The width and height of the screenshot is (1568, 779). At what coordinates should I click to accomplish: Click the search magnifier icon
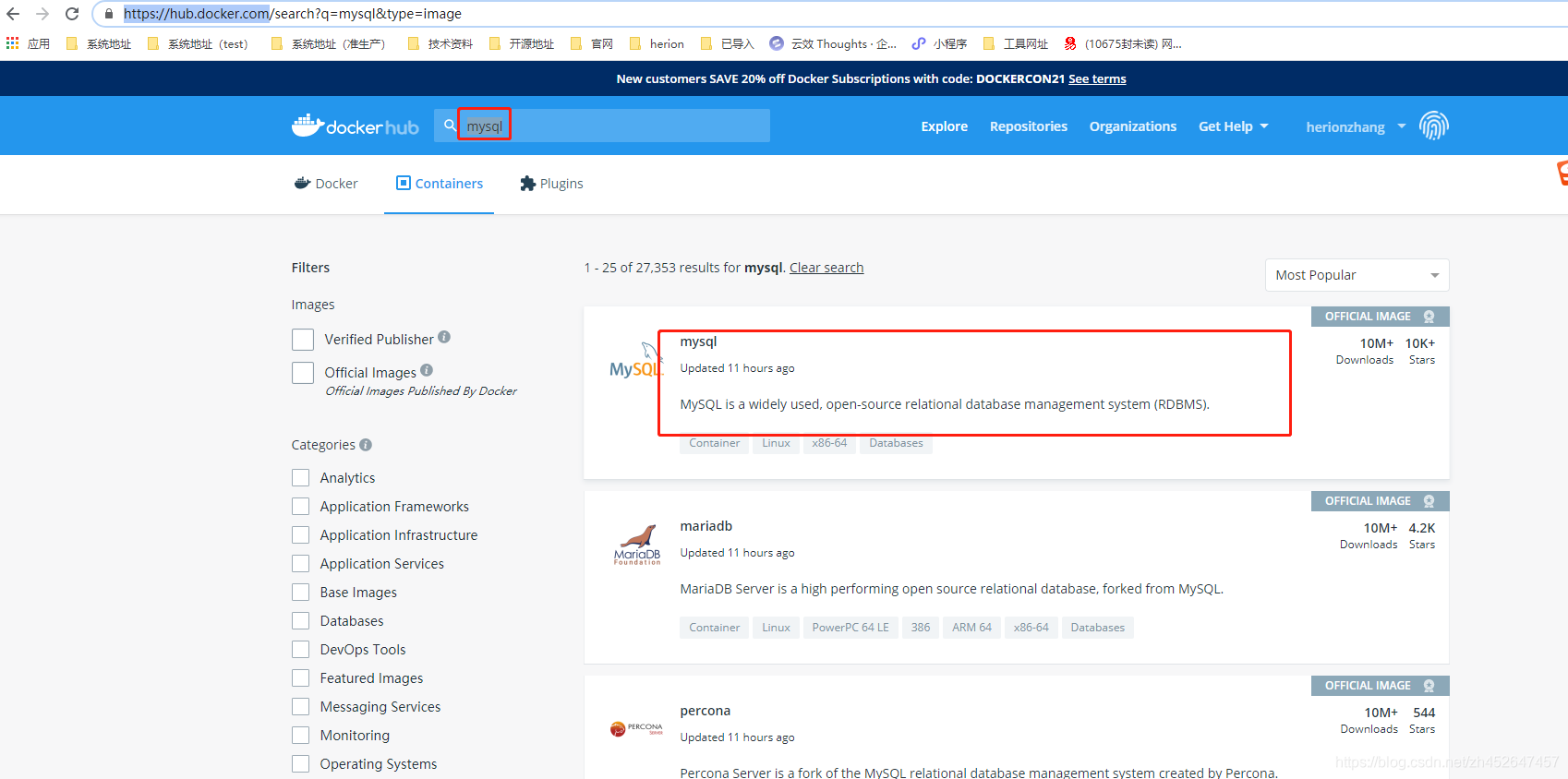pos(450,125)
